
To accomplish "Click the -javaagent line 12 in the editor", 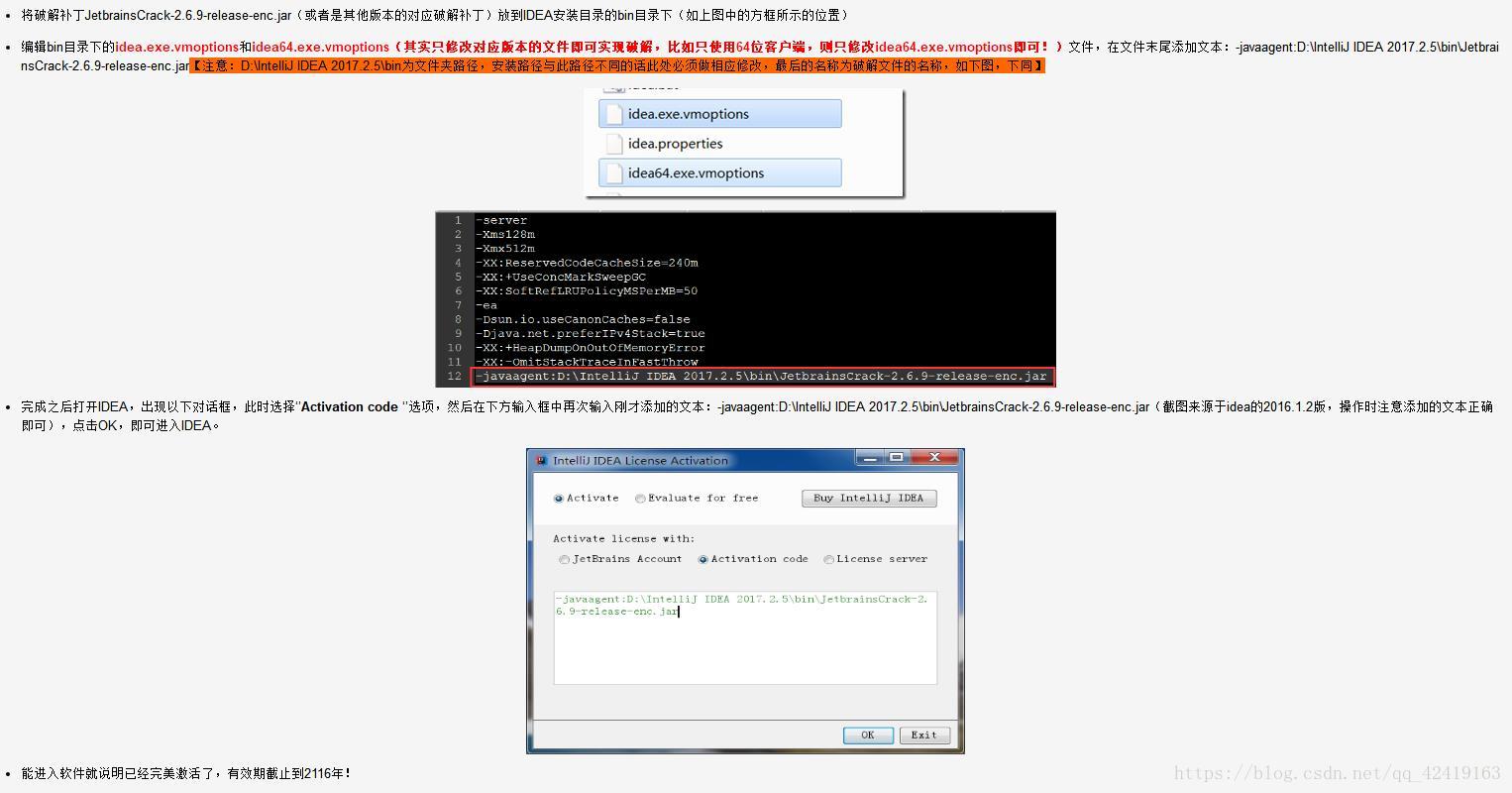I will (761, 376).
